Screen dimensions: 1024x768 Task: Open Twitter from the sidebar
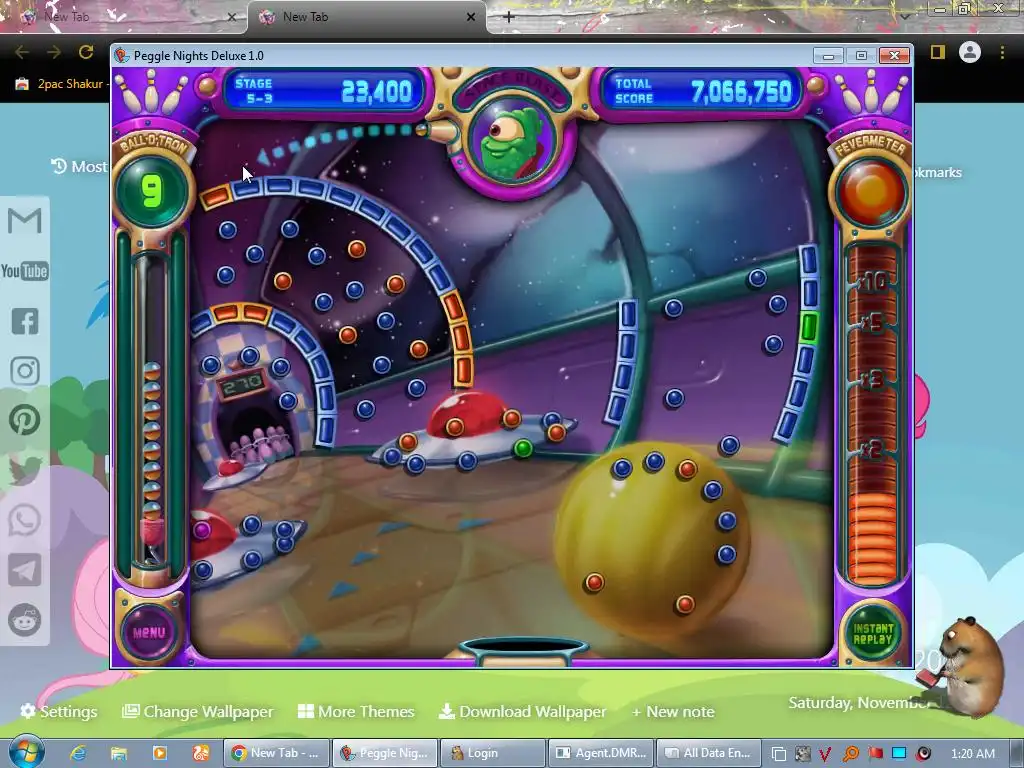click(25, 470)
